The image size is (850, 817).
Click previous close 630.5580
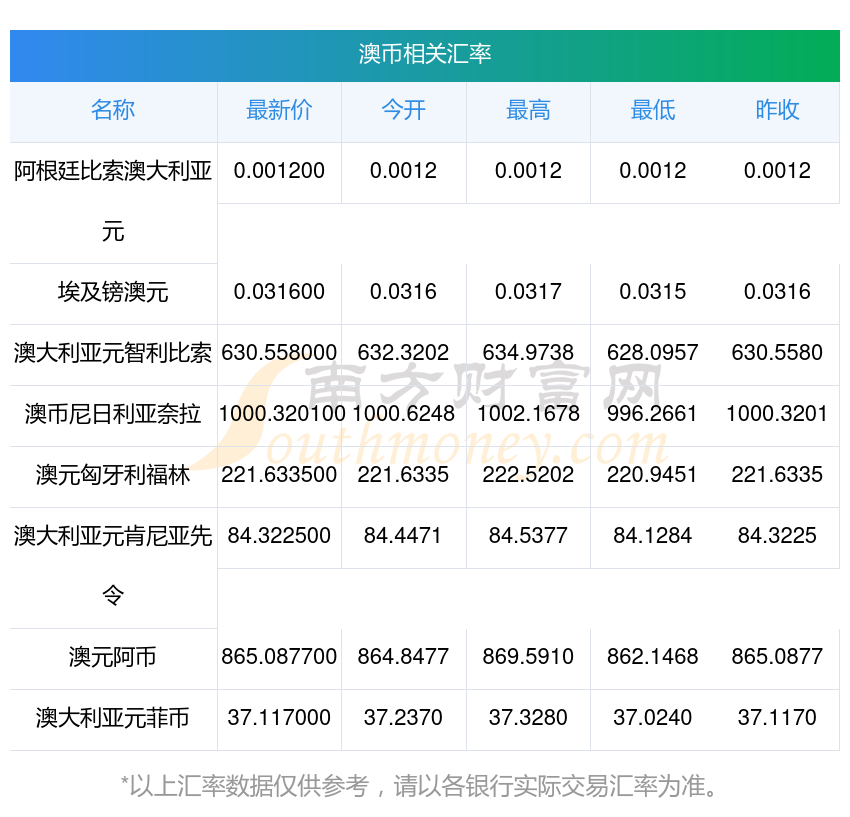point(777,352)
